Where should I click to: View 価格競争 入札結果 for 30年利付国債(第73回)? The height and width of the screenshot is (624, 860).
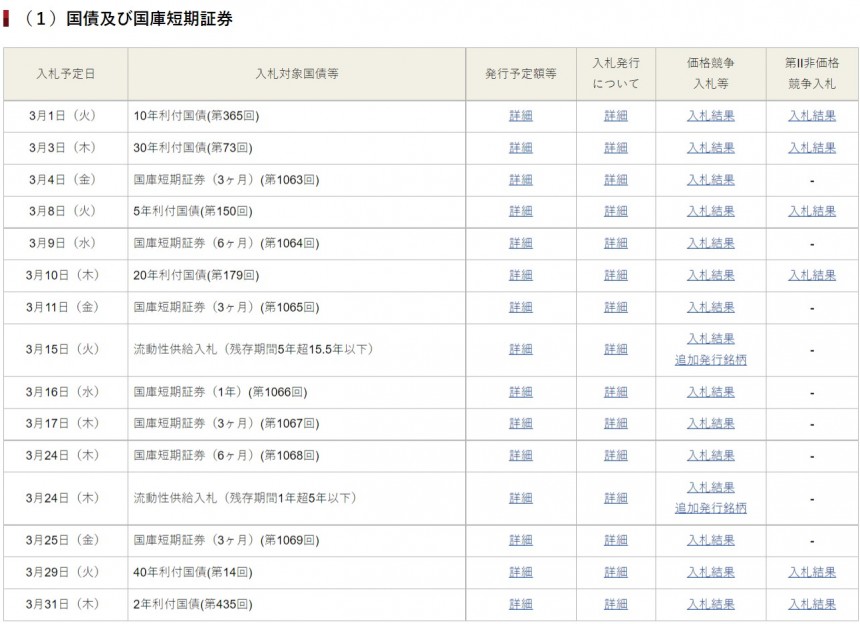(710, 148)
